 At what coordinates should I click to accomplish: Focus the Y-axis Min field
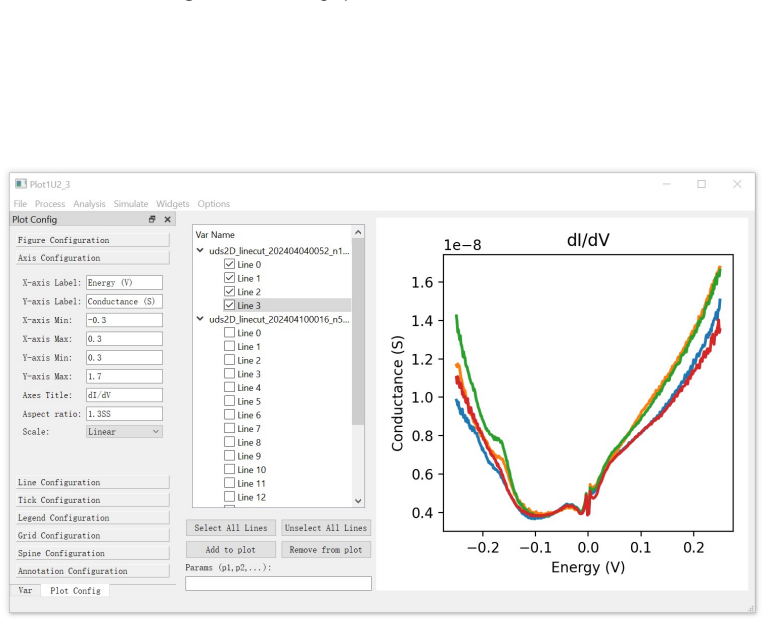124,358
